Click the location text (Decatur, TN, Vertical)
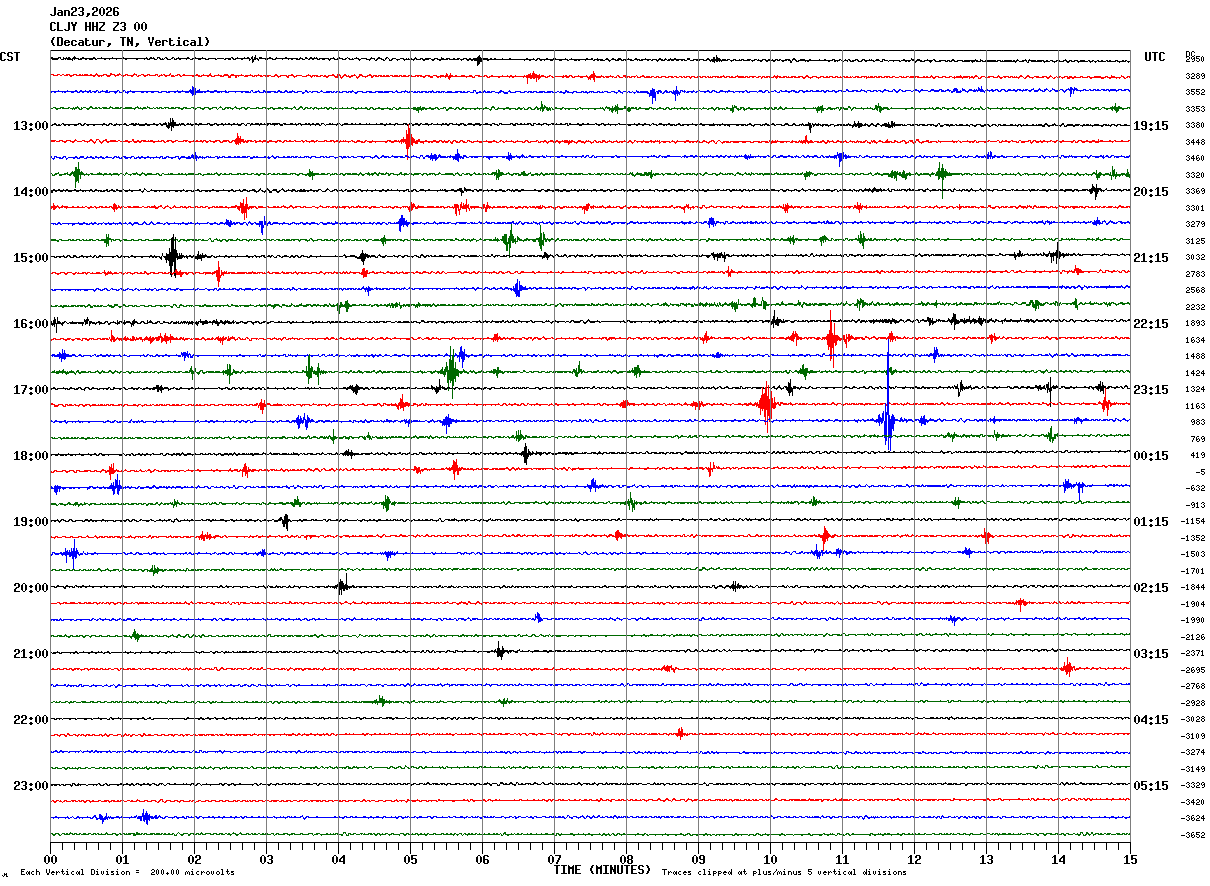The height and width of the screenshot is (886, 1210). point(130,42)
